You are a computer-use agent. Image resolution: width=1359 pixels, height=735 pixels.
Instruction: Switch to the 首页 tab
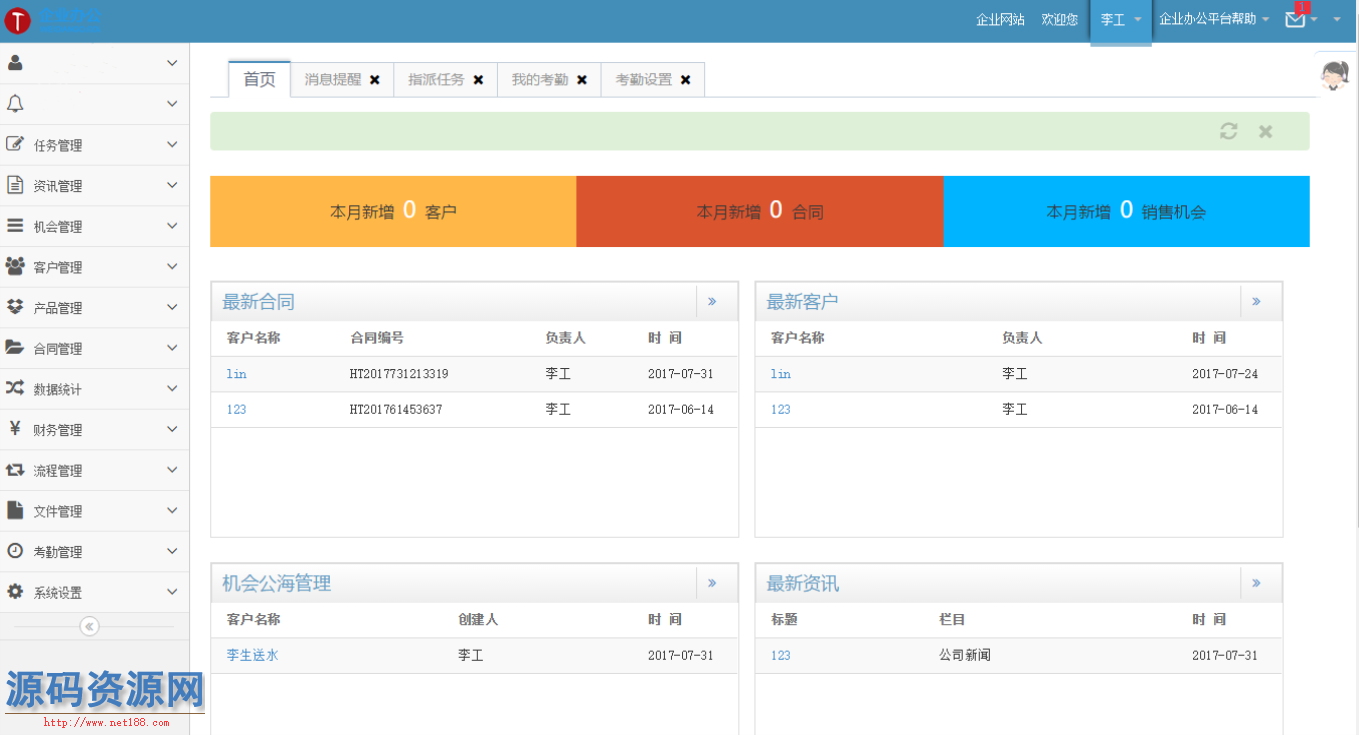[x=259, y=80]
